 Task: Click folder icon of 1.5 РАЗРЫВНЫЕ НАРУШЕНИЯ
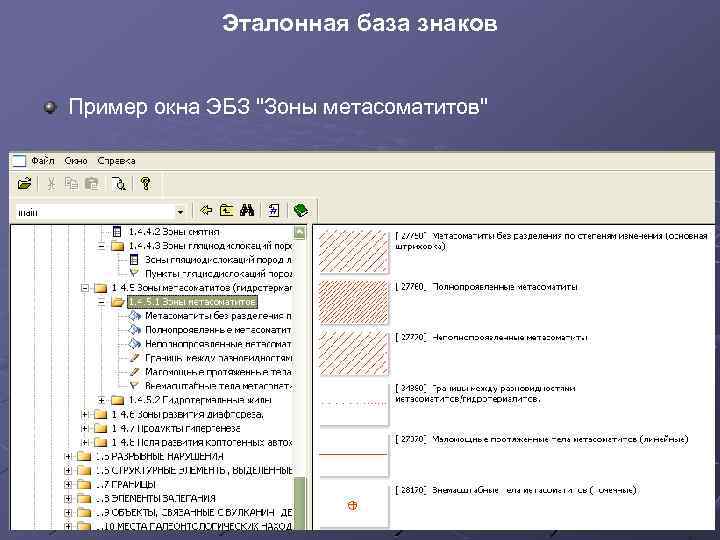(x=84, y=456)
